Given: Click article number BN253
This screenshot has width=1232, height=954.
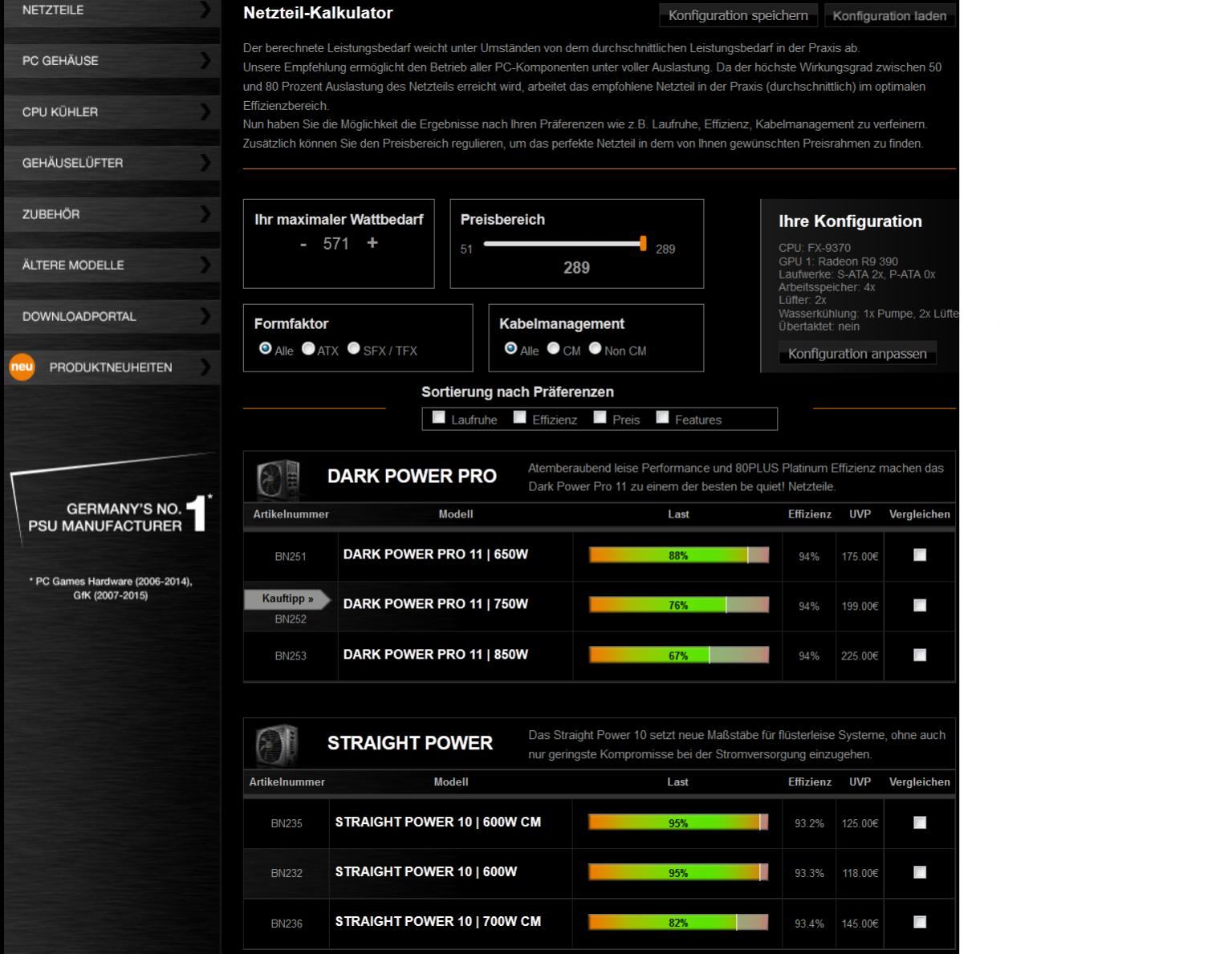Looking at the screenshot, I should [291, 656].
